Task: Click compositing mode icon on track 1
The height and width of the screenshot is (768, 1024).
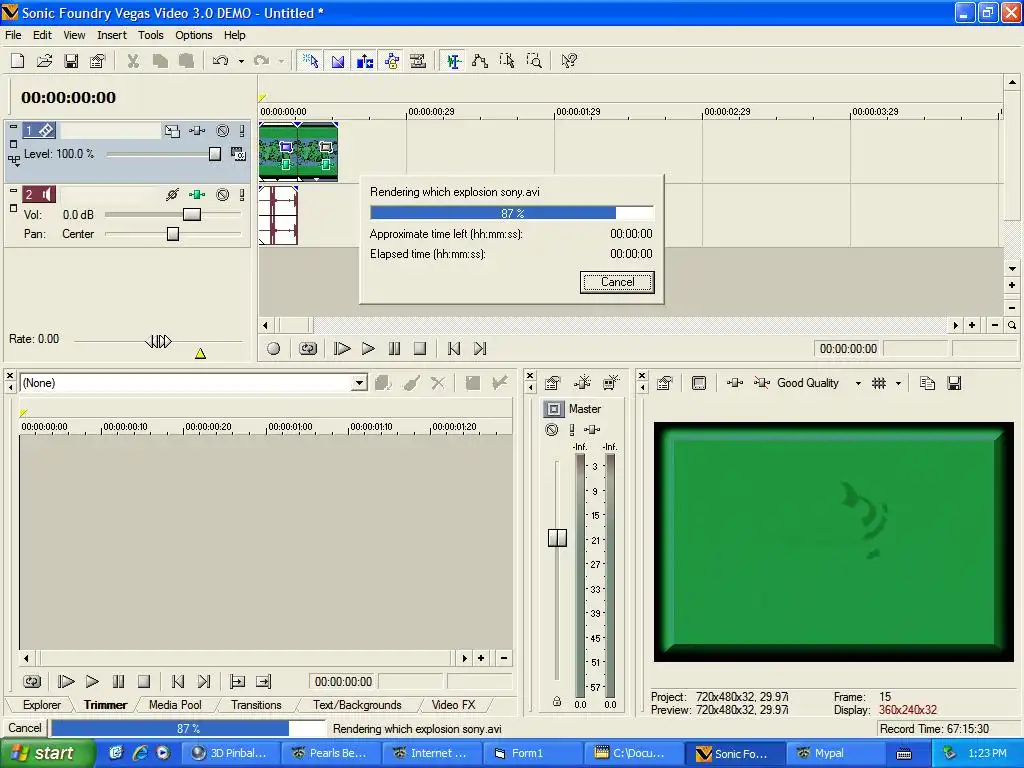Action: (238, 154)
